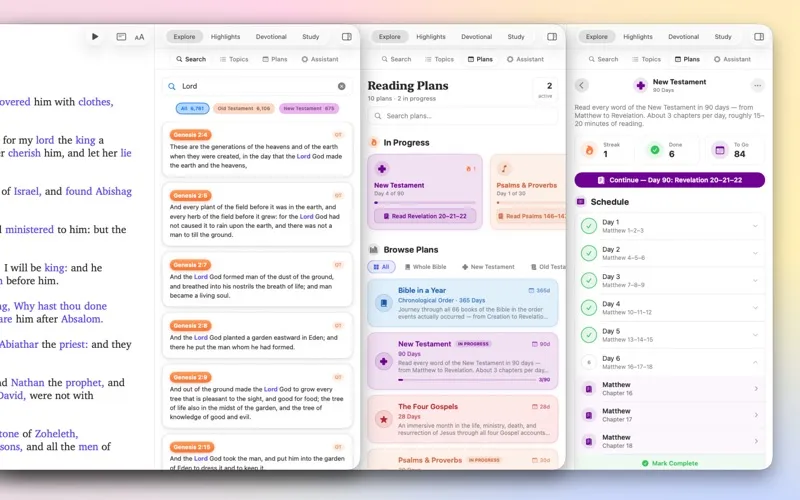800x500 pixels.
Task: Open Matthew Chapter 16 via its right chevron
Action: point(756,389)
